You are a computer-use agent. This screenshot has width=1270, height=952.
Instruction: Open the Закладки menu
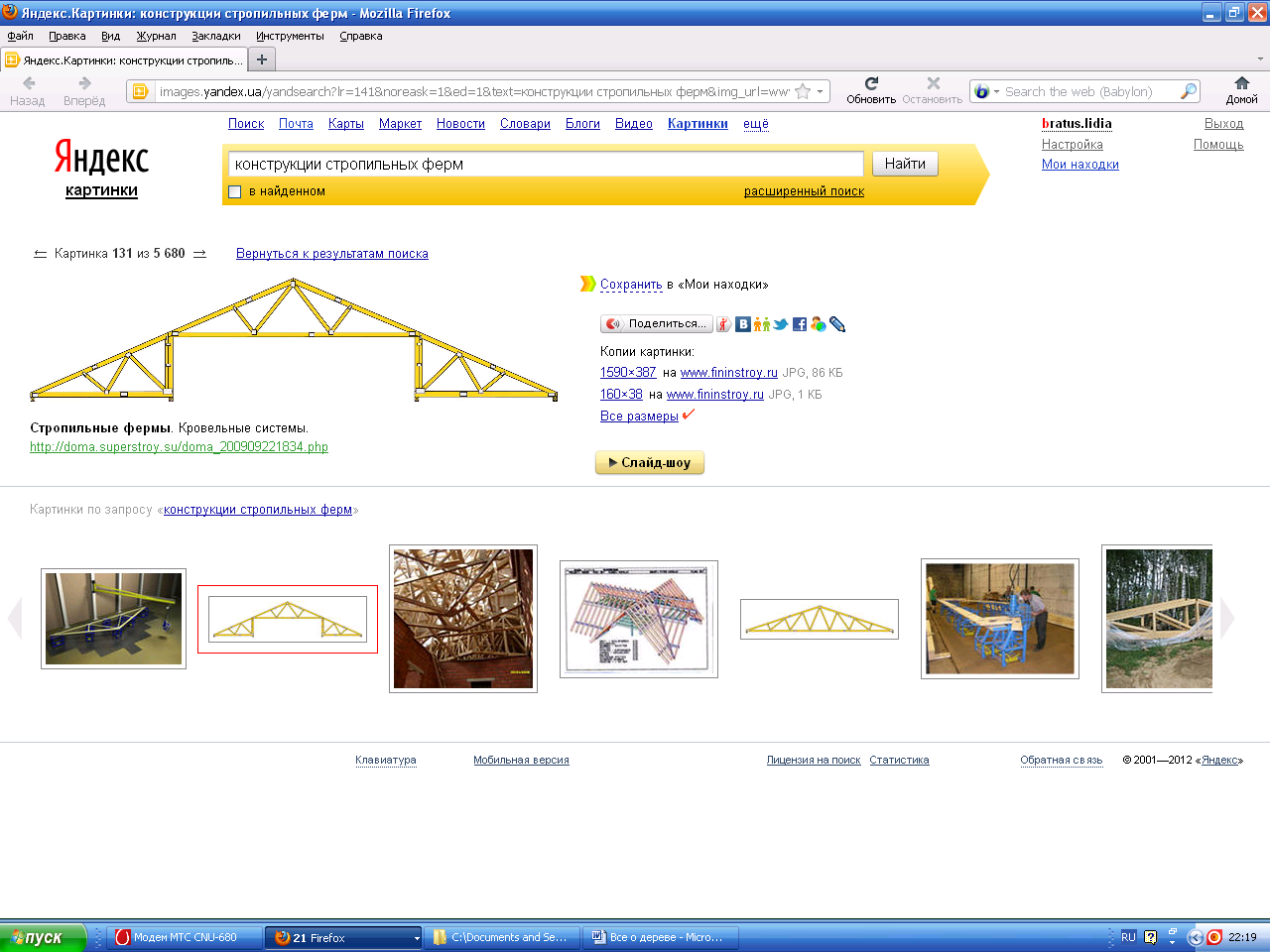[x=216, y=36]
